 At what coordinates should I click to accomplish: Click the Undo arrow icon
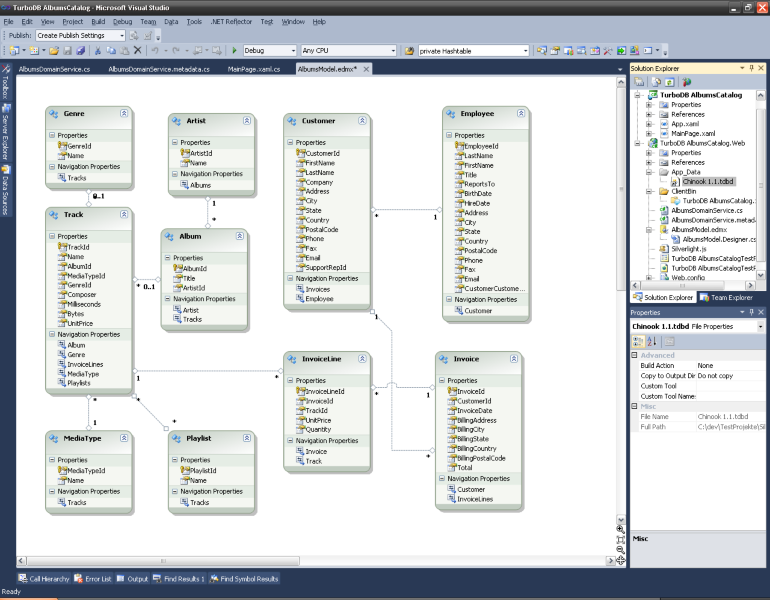coord(155,51)
